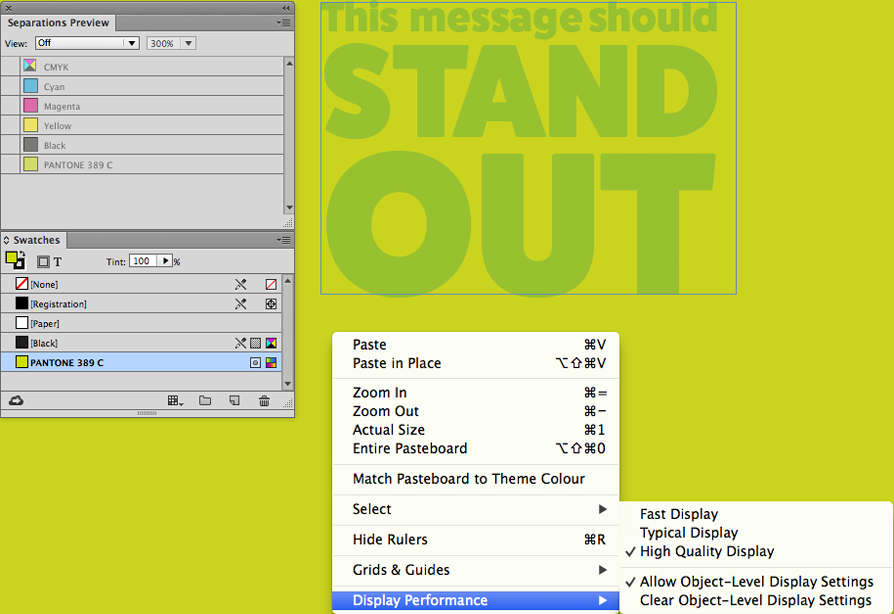Select the text formatting T icon
Viewport: 894px width, 614px height.
pyautogui.click(x=58, y=262)
